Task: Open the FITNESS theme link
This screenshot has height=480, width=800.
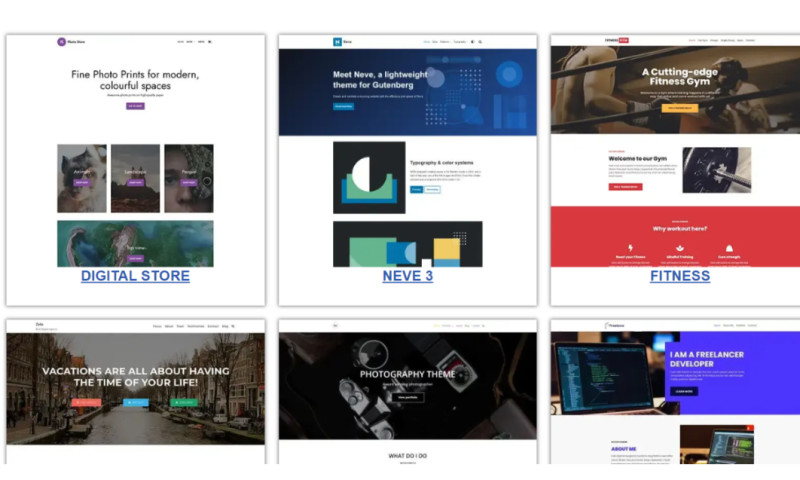Action: pos(680,276)
